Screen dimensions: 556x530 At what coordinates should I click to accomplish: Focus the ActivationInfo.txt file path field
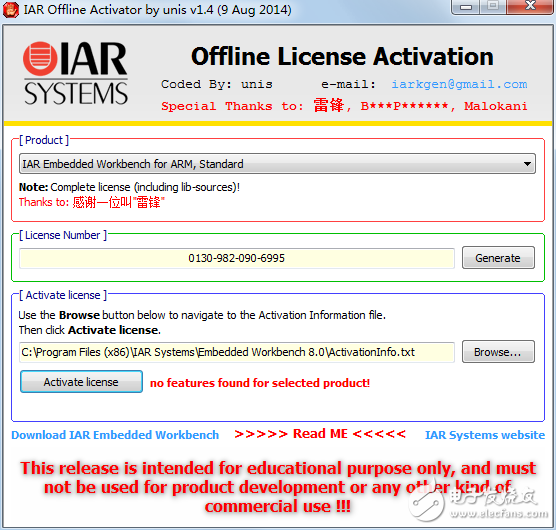[237, 352]
